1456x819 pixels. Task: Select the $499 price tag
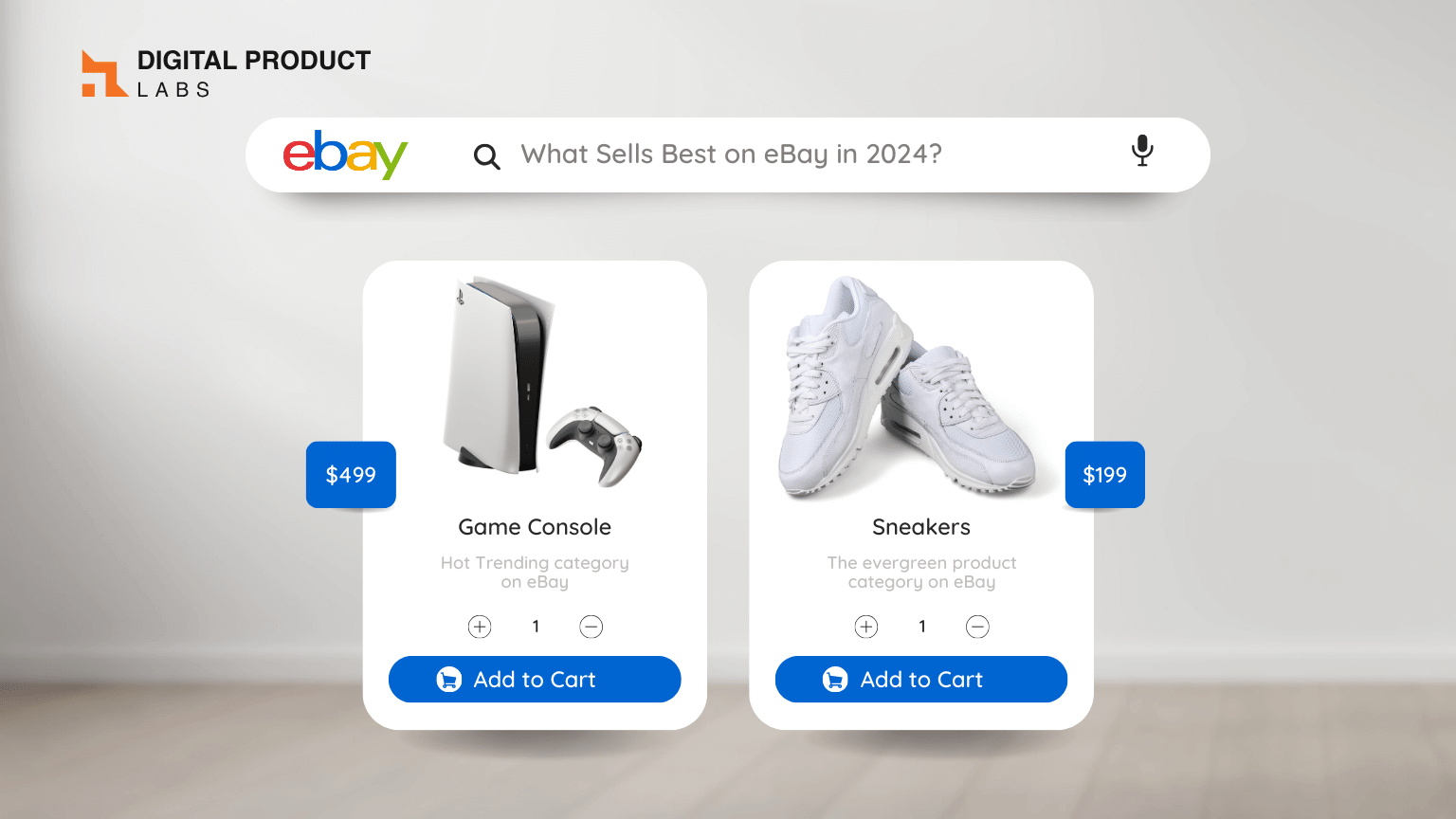tap(351, 475)
